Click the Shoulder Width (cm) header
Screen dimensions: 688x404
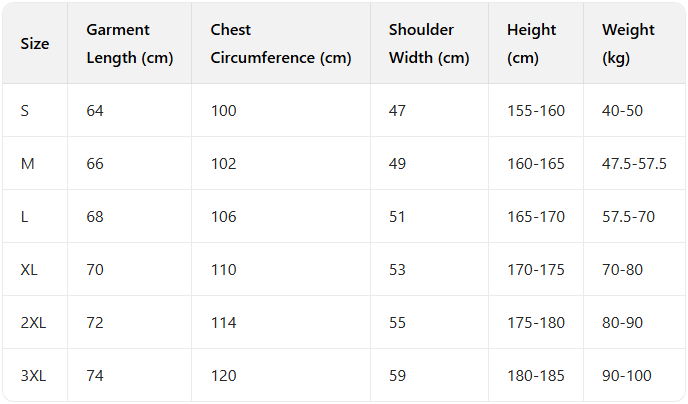point(429,44)
